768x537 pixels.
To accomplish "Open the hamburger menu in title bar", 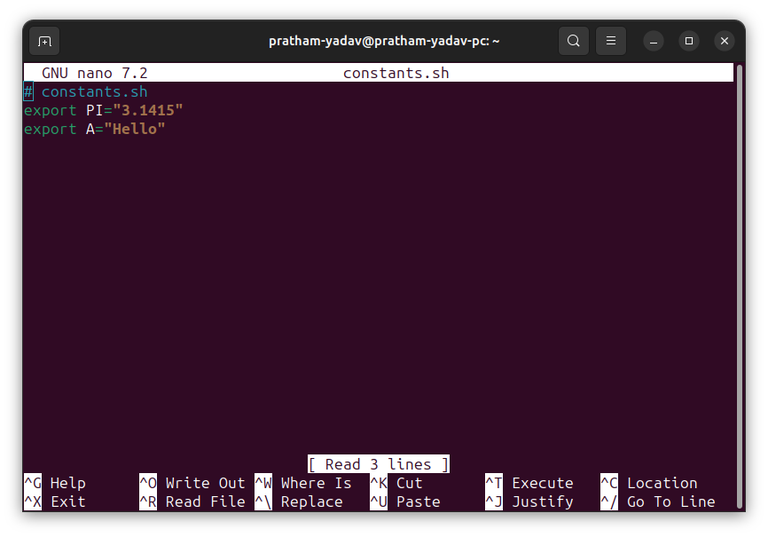I will pos(611,41).
